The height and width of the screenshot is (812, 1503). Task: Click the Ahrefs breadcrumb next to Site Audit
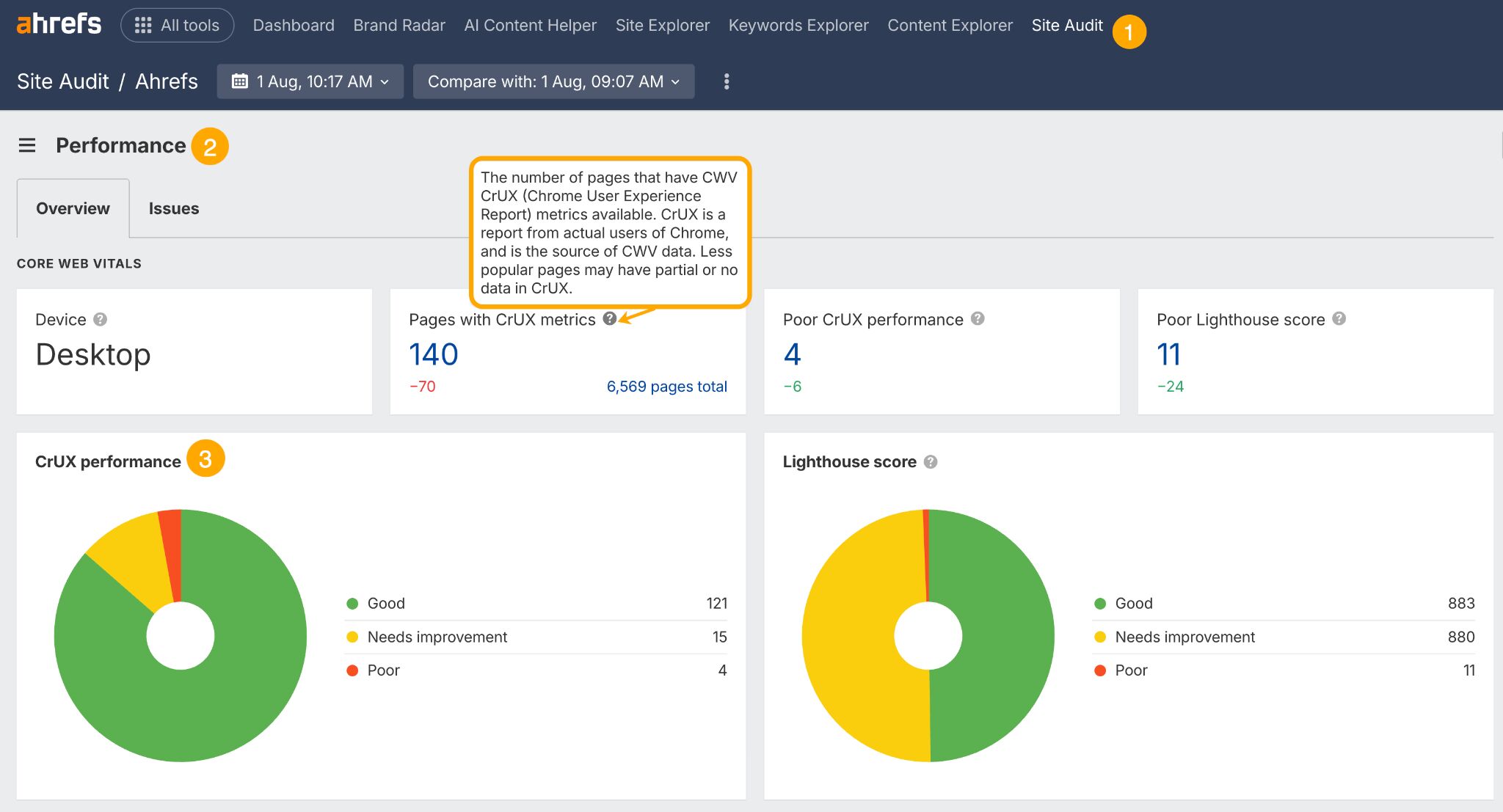pos(165,81)
